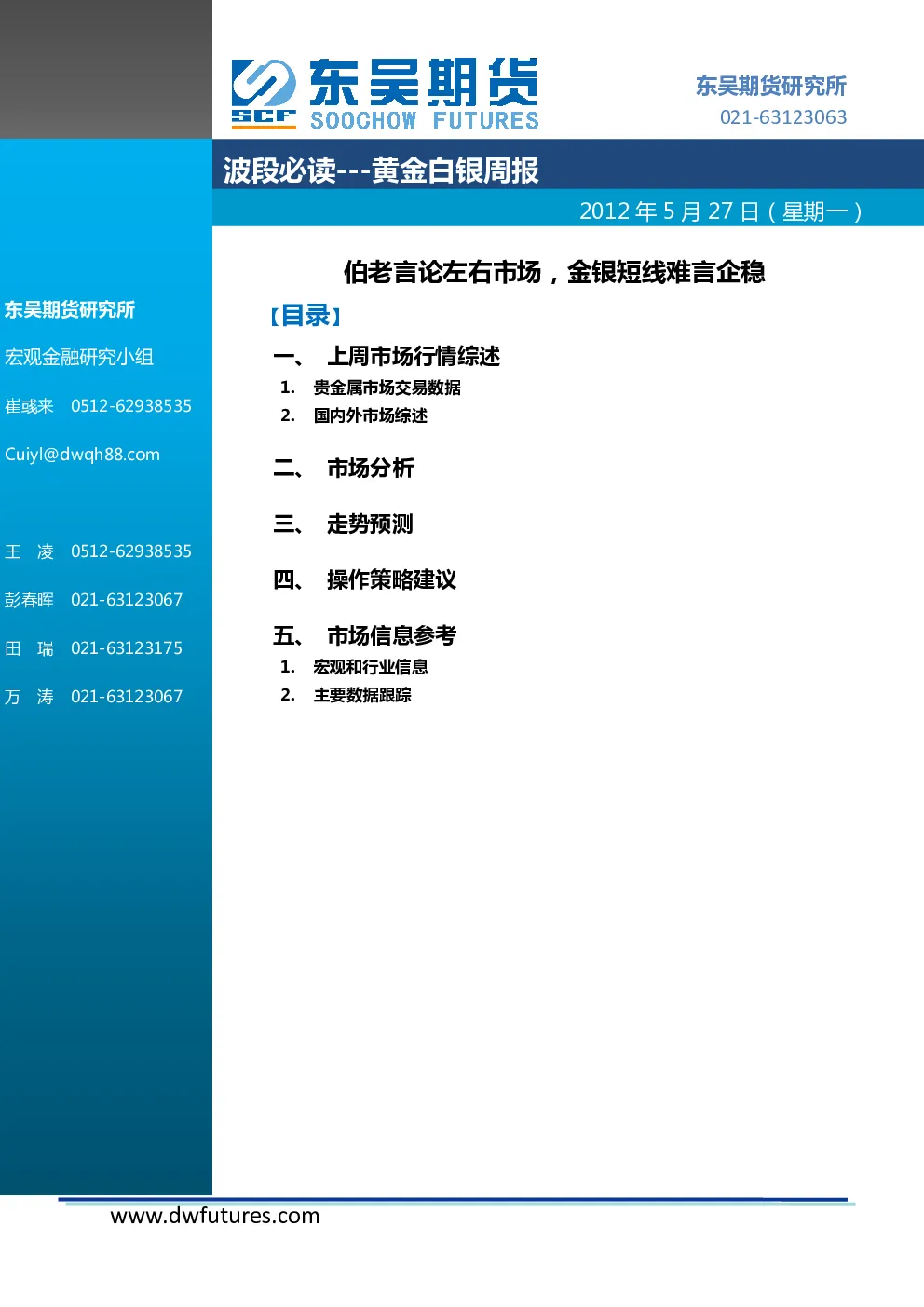The width and height of the screenshot is (924, 1307).
Task: Click sidebar text 宏观金融研究小组
Action: coord(79,357)
